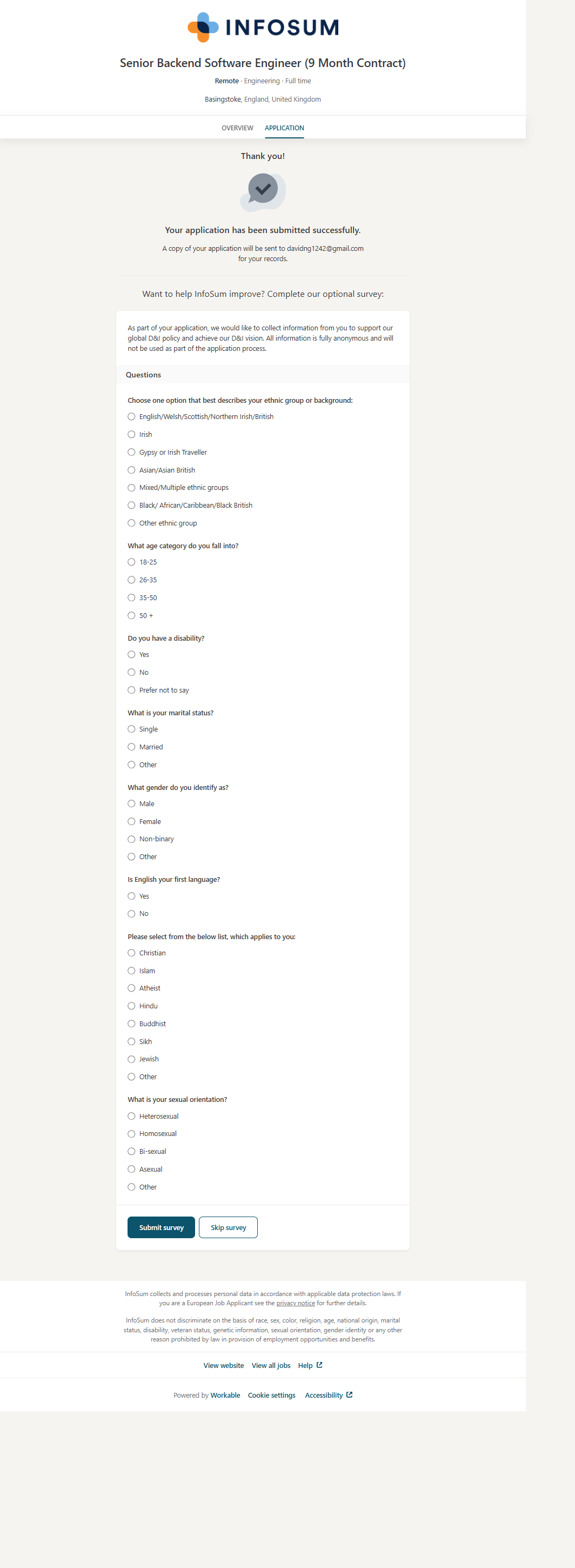Select Prefer not to say for disability
The width and height of the screenshot is (575, 1568).
(131, 690)
